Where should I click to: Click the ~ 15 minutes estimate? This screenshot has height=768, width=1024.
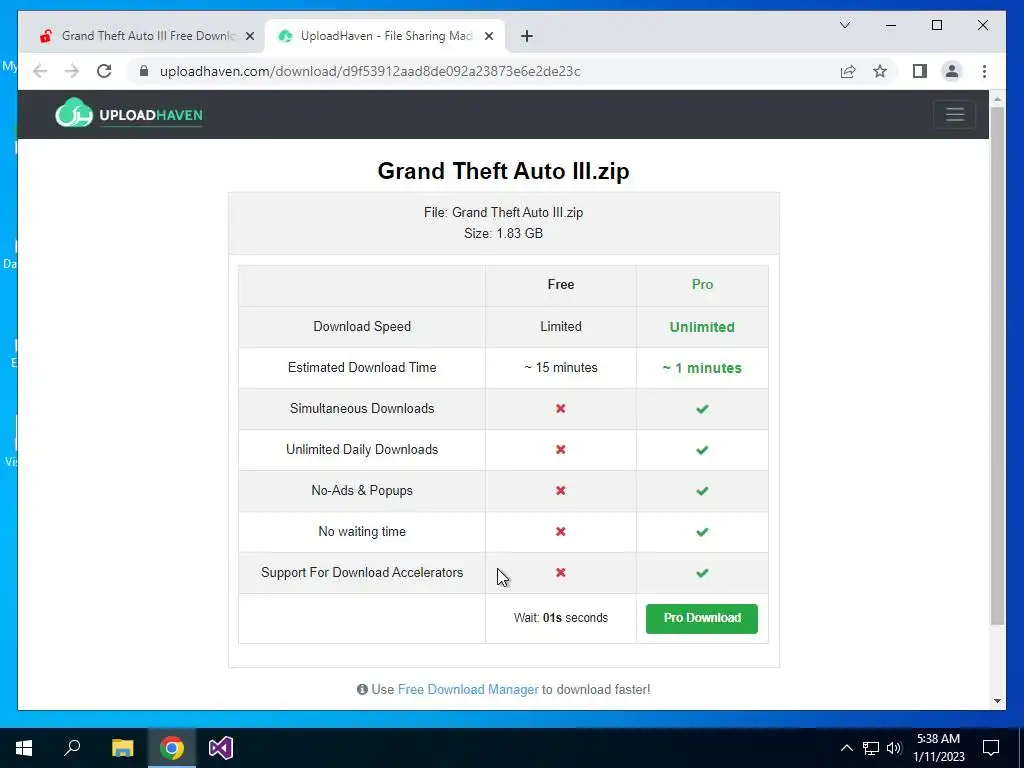(x=560, y=368)
